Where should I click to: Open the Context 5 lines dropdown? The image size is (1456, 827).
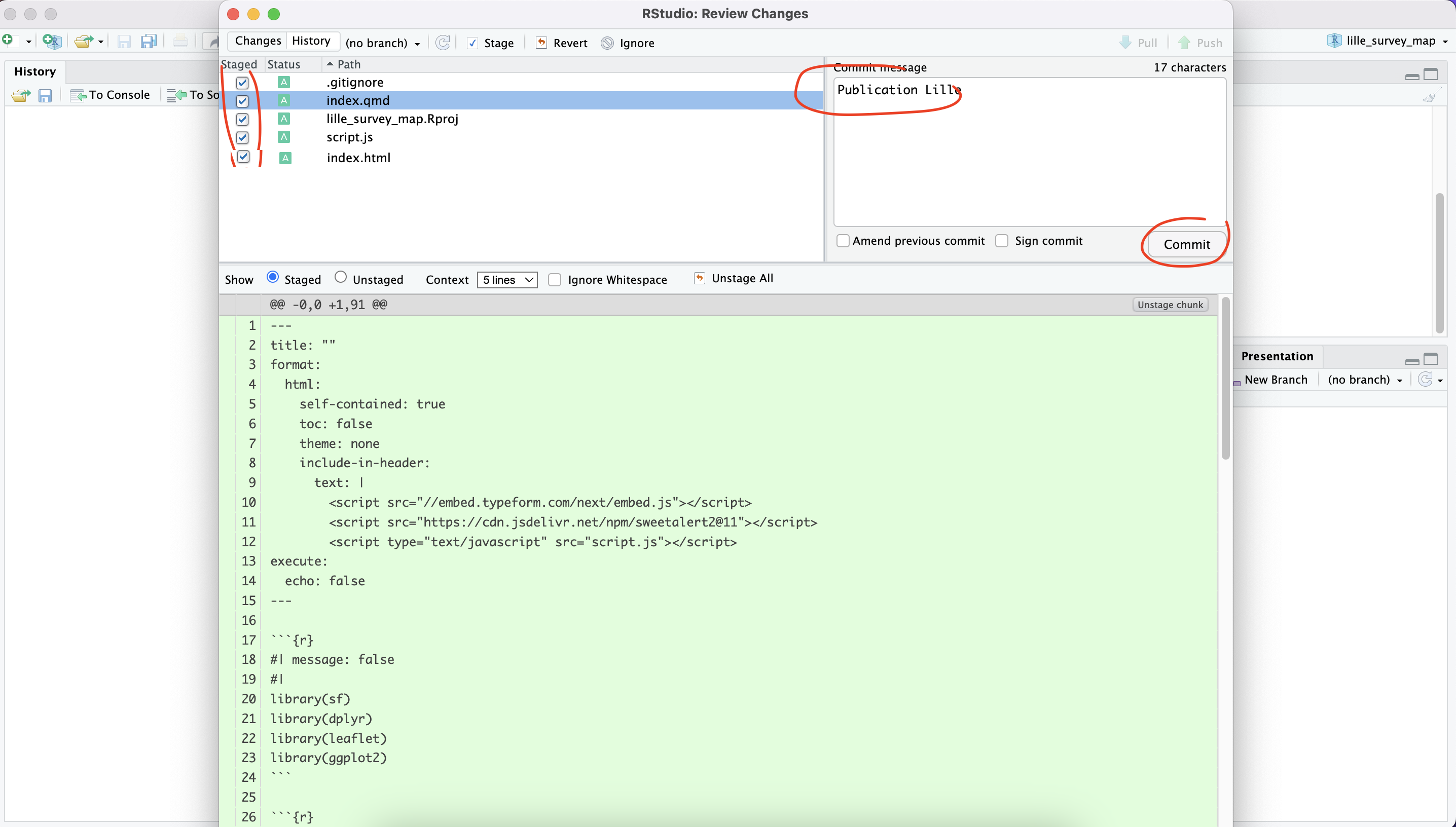507,279
